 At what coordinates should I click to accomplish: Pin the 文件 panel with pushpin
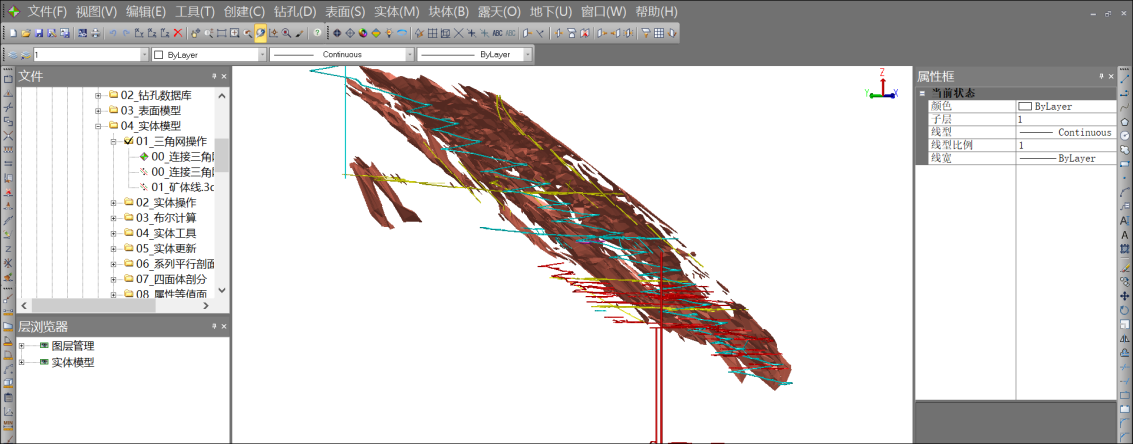213,76
